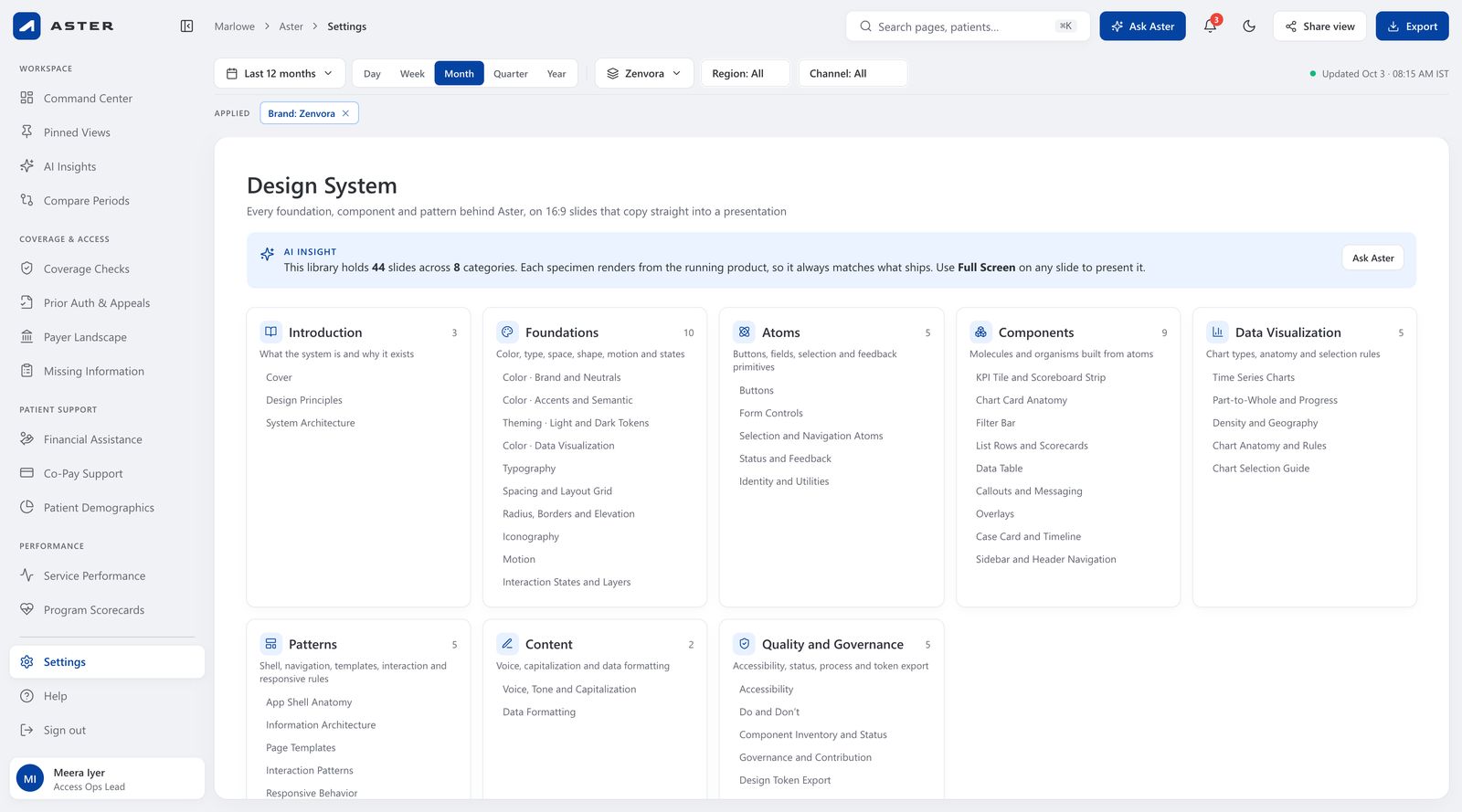The width and height of the screenshot is (1462, 812).
Task: Open the Last 12 months date dropdown
Action: pyautogui.click(x=280, y=73)
